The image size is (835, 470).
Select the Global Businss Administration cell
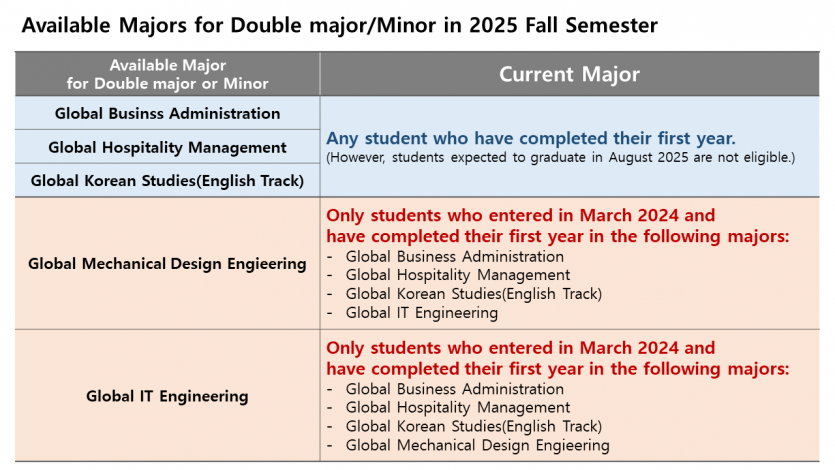tap(167, 113)
